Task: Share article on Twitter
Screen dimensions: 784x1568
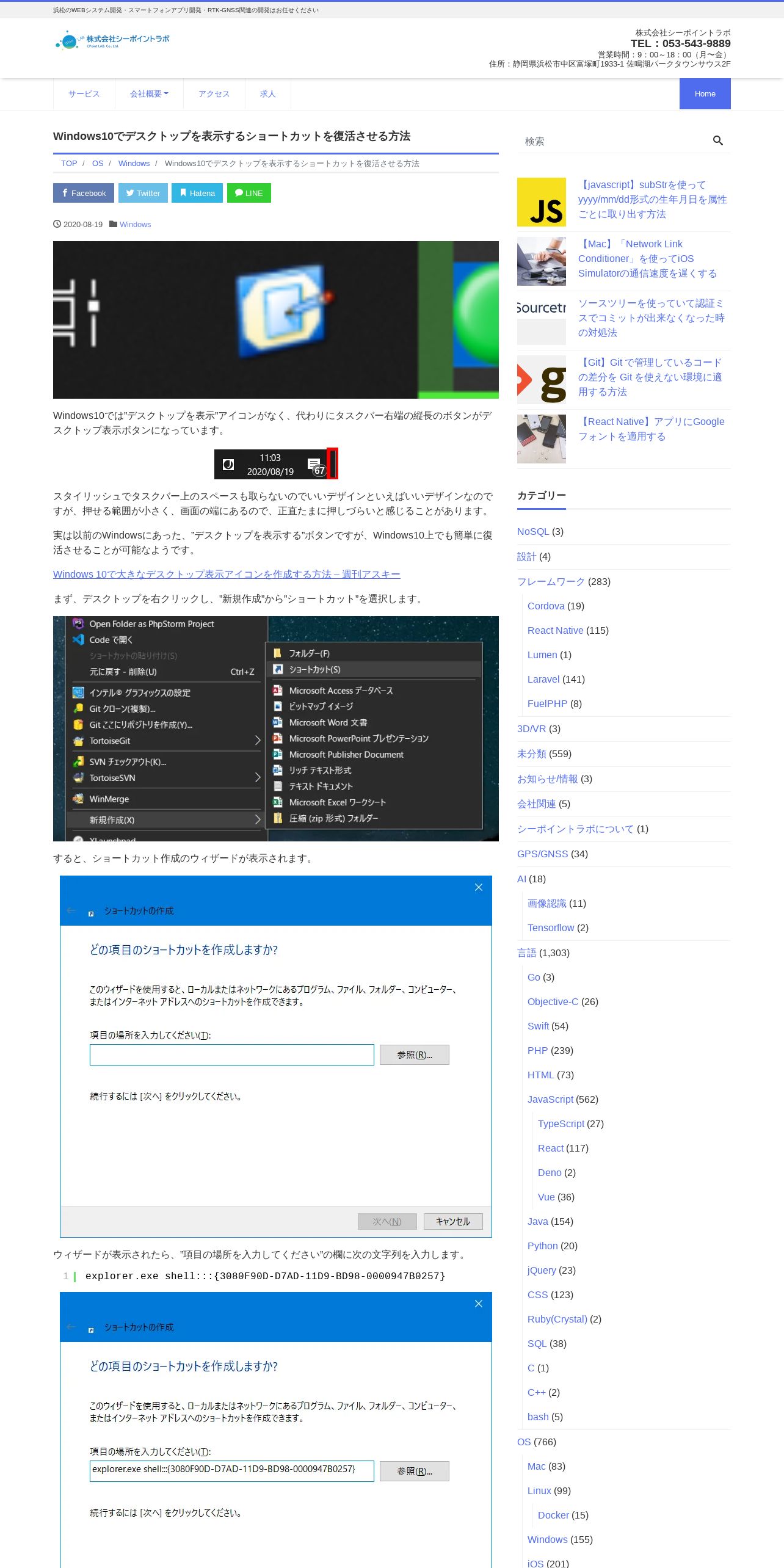Action: (x=143, y=193)
